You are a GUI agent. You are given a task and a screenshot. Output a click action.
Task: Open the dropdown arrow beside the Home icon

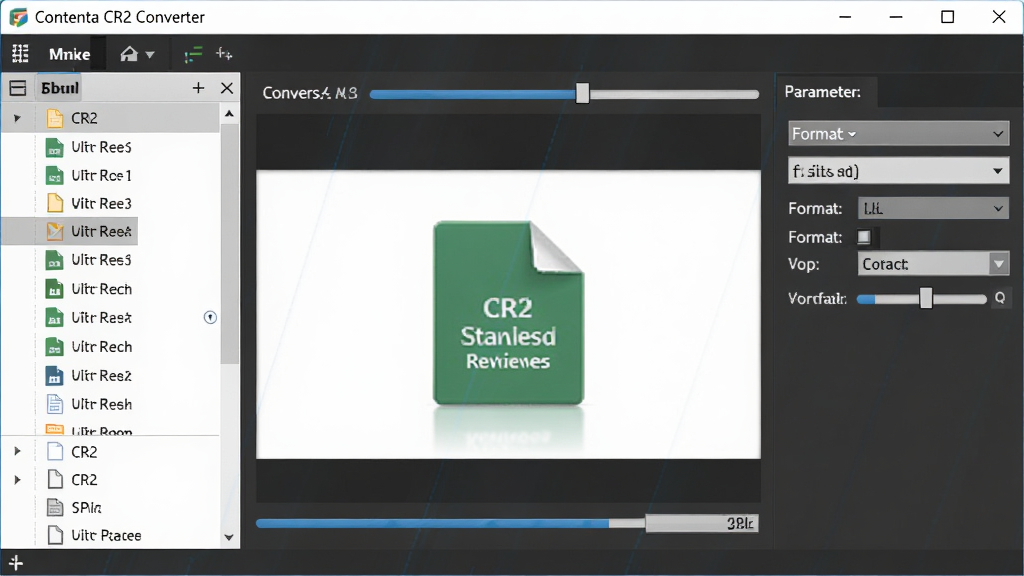(150, 55)
